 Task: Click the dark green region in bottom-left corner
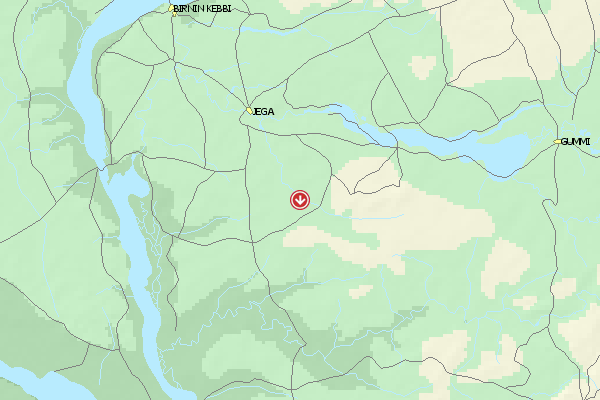(x=31, y=333)
